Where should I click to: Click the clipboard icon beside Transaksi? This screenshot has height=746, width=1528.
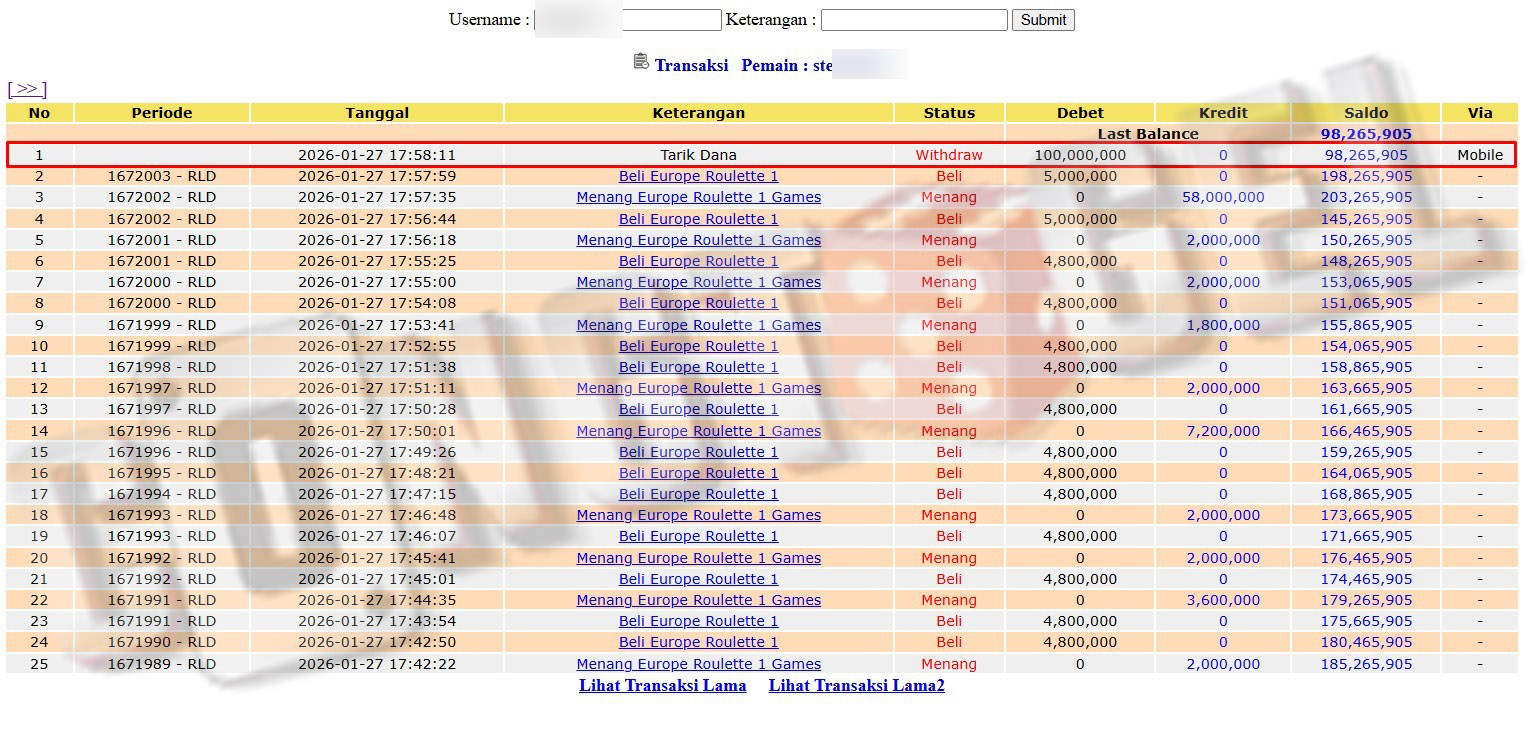click(x=641, y=62)
